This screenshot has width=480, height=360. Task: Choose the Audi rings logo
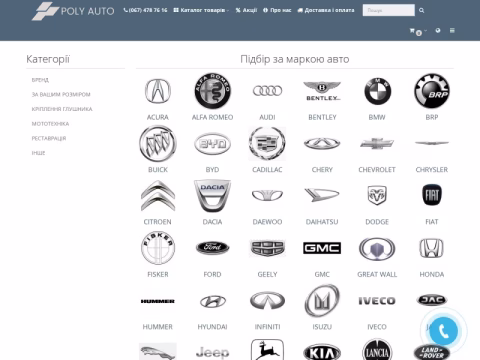267,91
